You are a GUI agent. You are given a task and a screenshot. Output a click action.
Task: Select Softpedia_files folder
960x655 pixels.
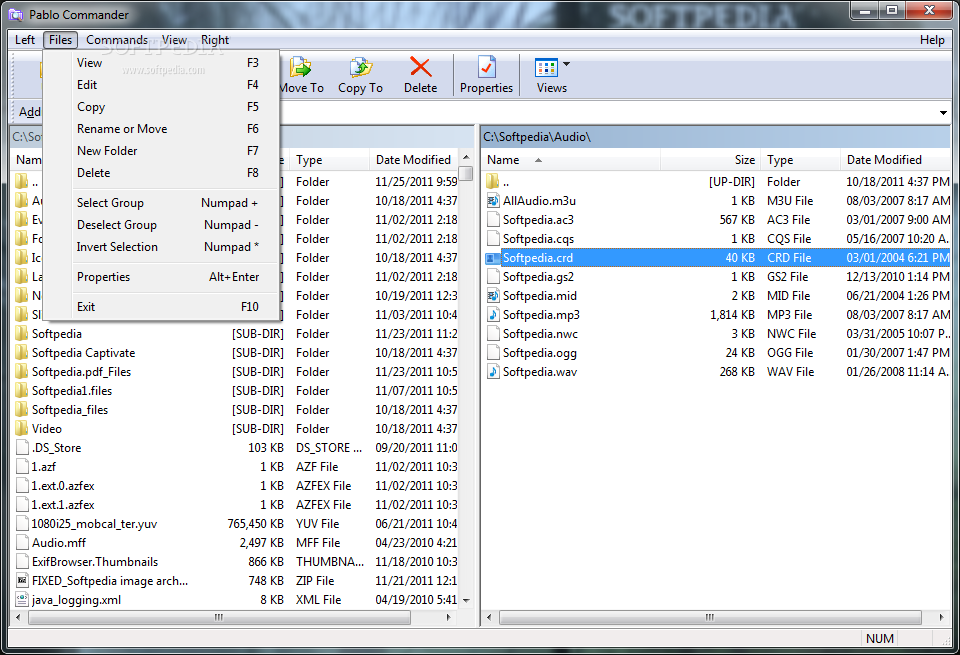point(70,410)
